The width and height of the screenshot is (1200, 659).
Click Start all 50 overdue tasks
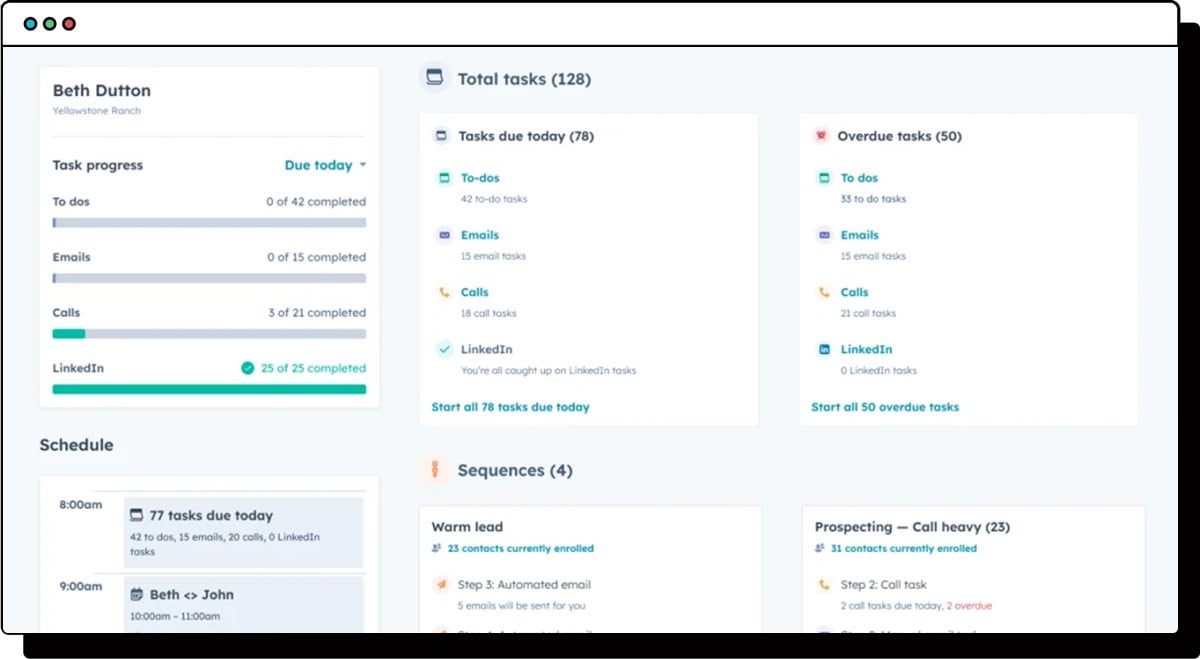click(x=884, y=407)
